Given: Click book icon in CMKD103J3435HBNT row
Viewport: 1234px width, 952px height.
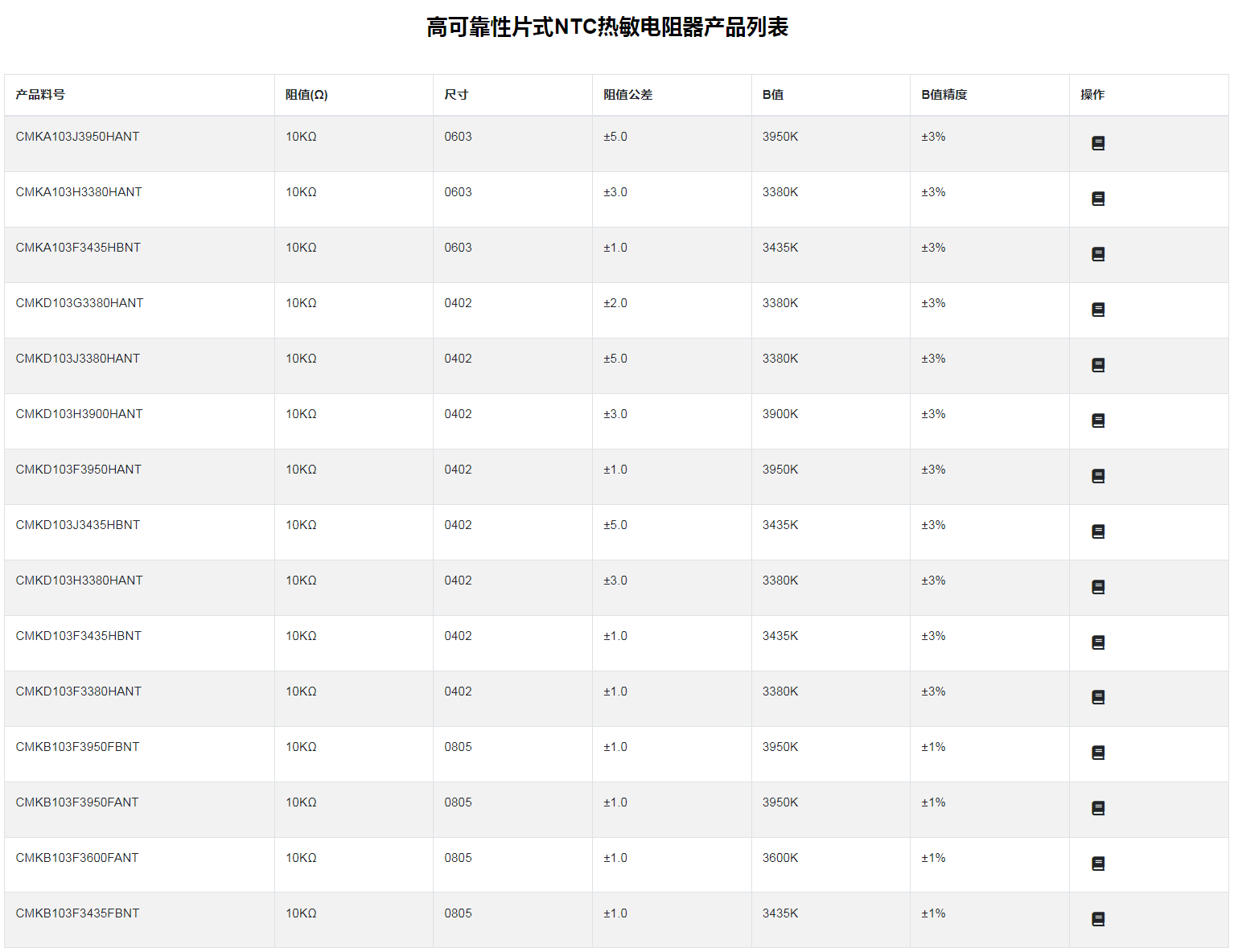Looking at the screenshot, I should point(1097,531).
